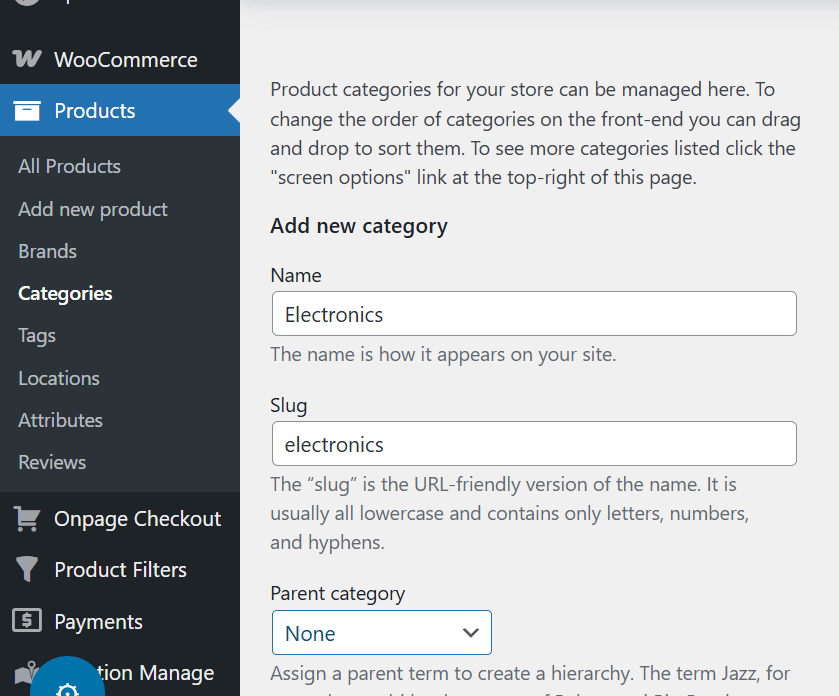Viewport: 839px width, 696px height.
Task: View product Reviews
Action: (x=51, y=462)
